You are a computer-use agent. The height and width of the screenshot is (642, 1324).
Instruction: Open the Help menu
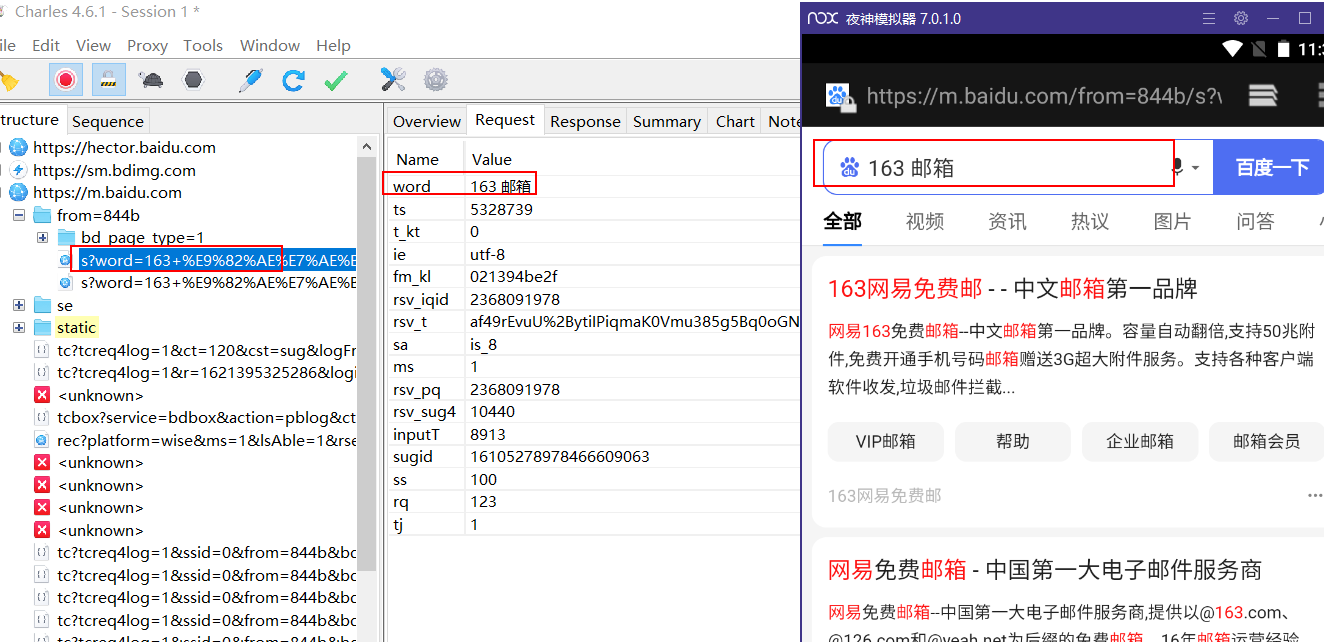pos(333,45)
